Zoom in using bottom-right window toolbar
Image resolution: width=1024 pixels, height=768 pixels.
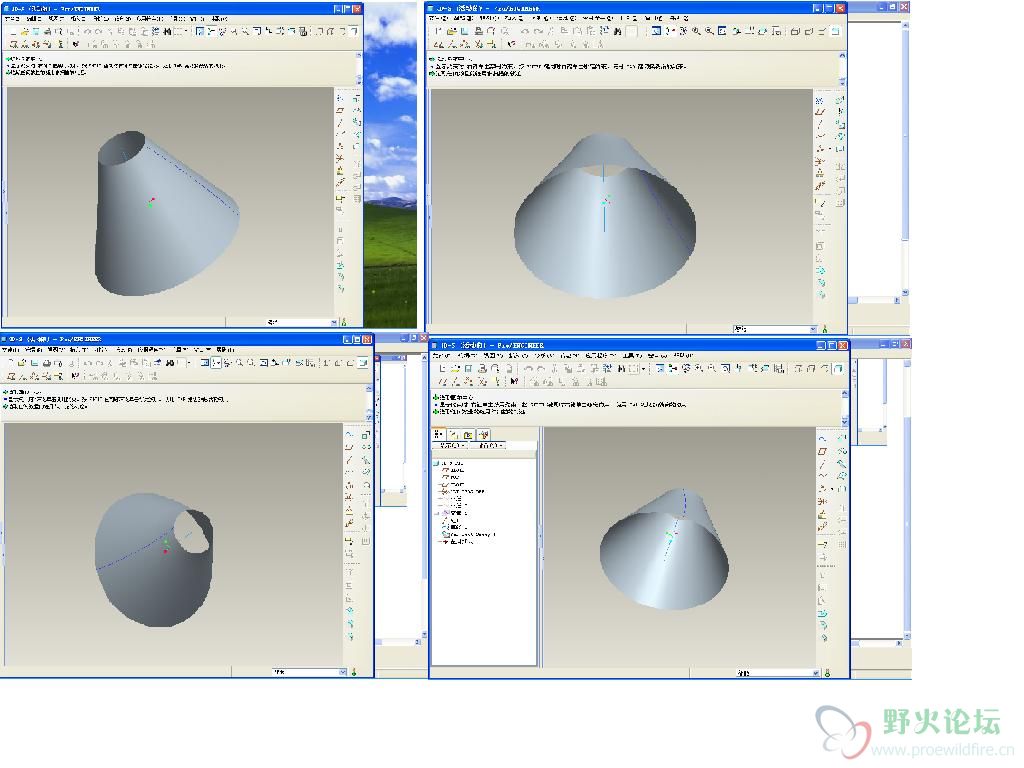click(x=699, y=368)
